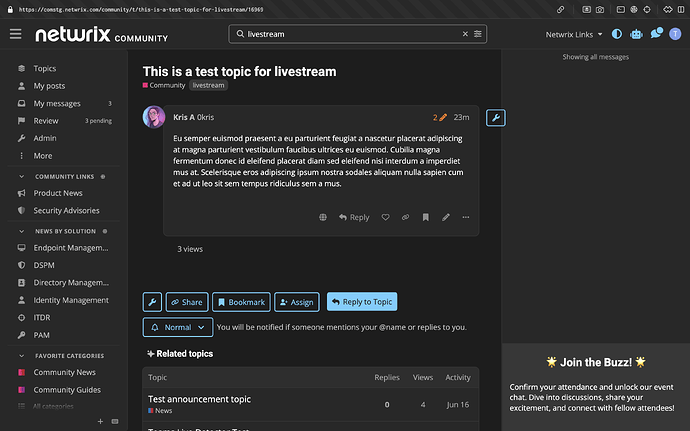
Task: Open the AI bot robot icon
Action: (x=636, y=34)
